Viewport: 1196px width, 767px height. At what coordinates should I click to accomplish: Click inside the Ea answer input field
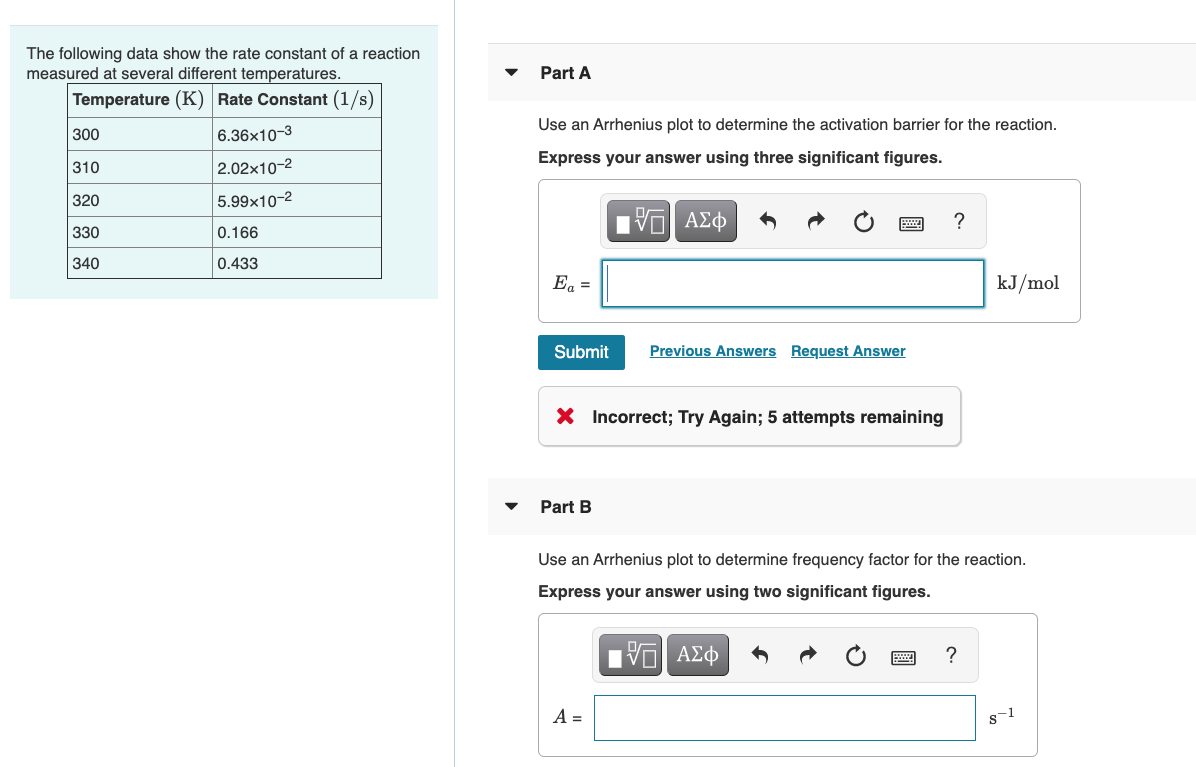click(791, 283)
